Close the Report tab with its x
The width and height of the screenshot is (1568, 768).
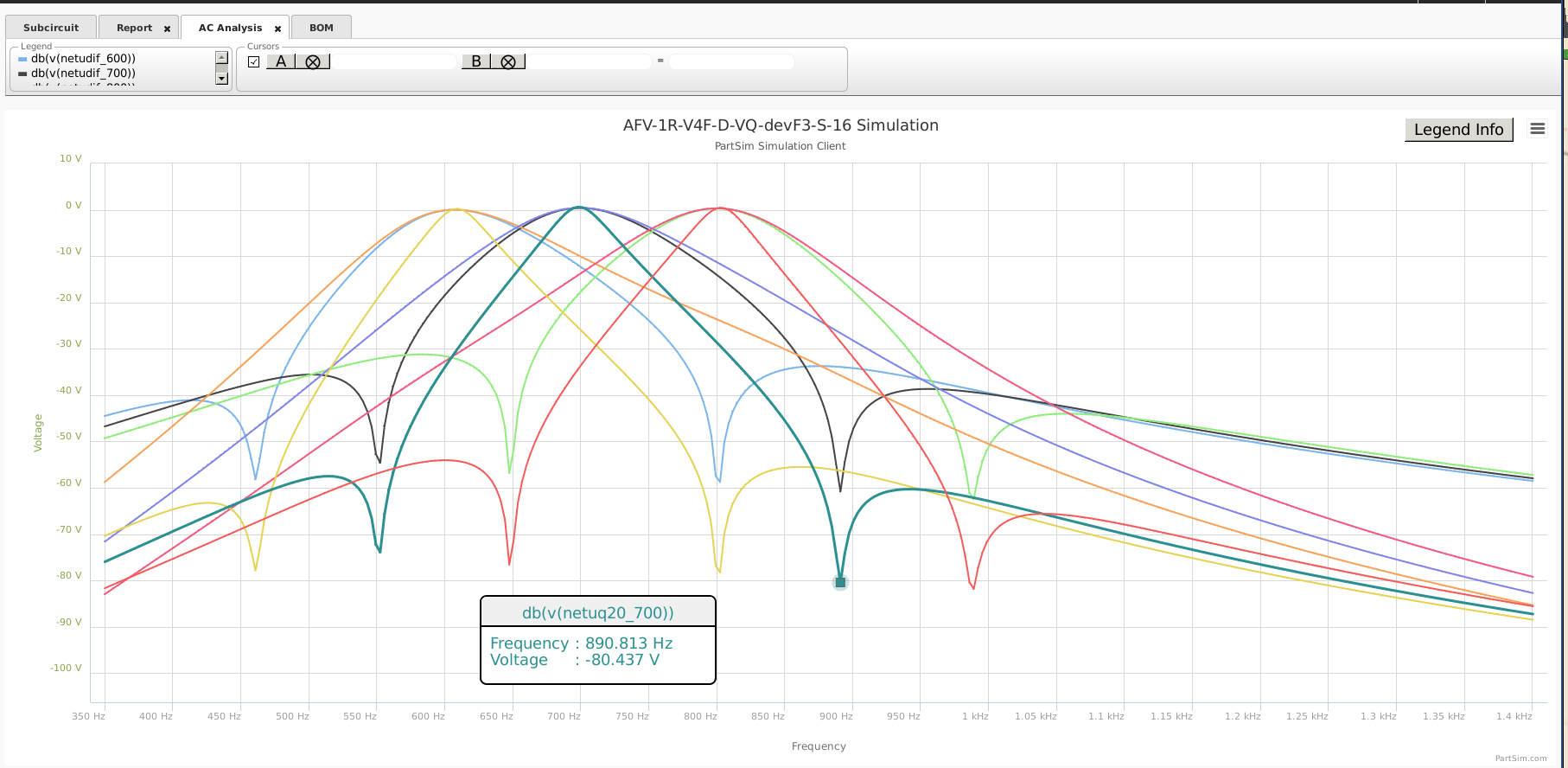pos(168,29)
